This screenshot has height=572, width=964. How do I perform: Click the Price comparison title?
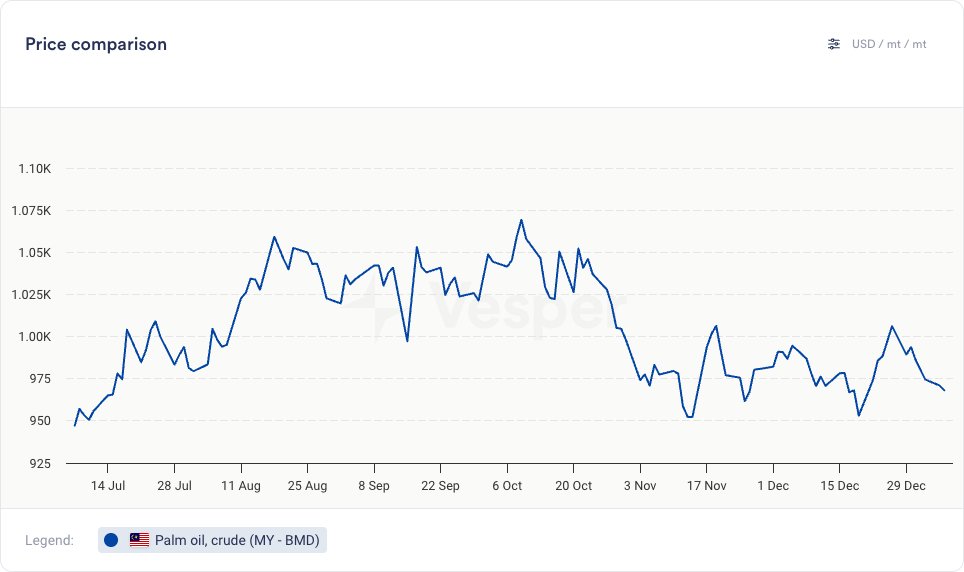[96, 44]
